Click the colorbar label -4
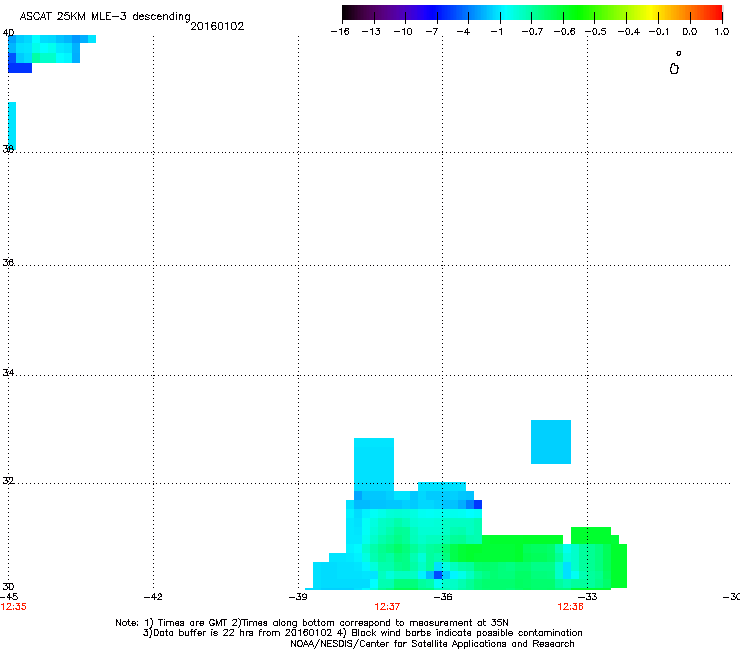 [x=463, y=32]
